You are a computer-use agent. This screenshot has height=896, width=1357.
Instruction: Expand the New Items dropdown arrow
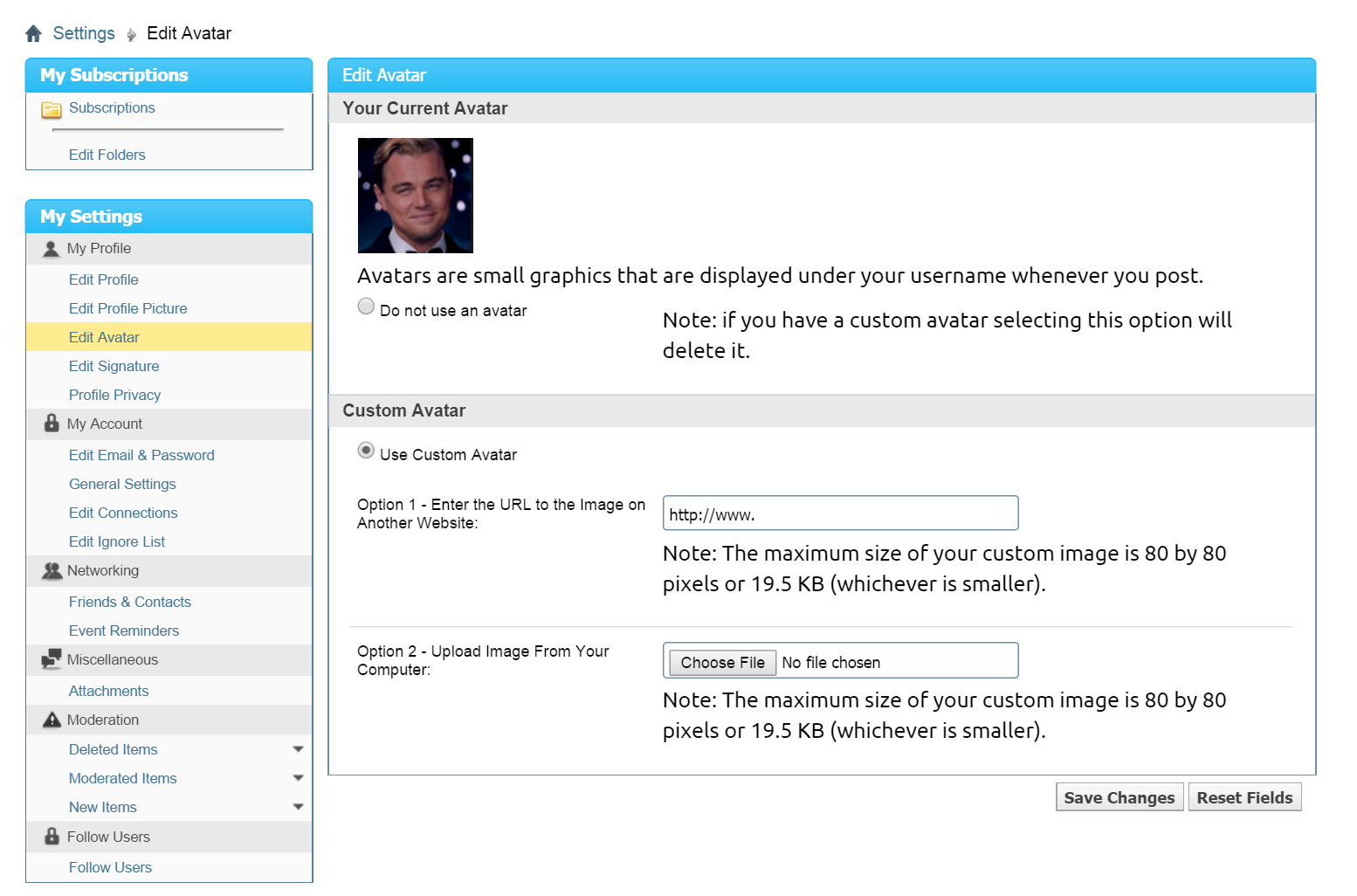(298, 807)
